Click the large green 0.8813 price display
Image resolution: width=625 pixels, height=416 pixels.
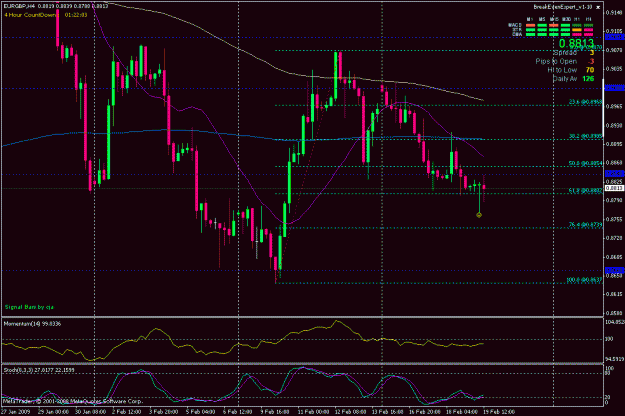tap(576, 43)
